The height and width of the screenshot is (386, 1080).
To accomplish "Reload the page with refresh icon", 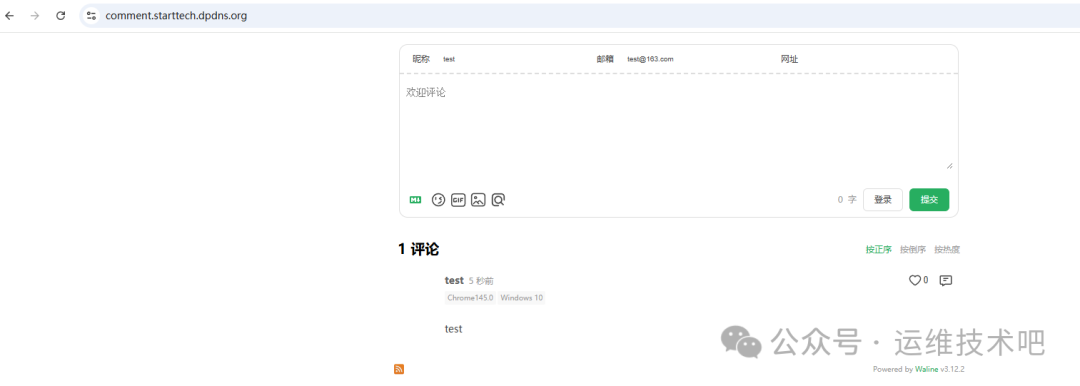I will (61, 15).
